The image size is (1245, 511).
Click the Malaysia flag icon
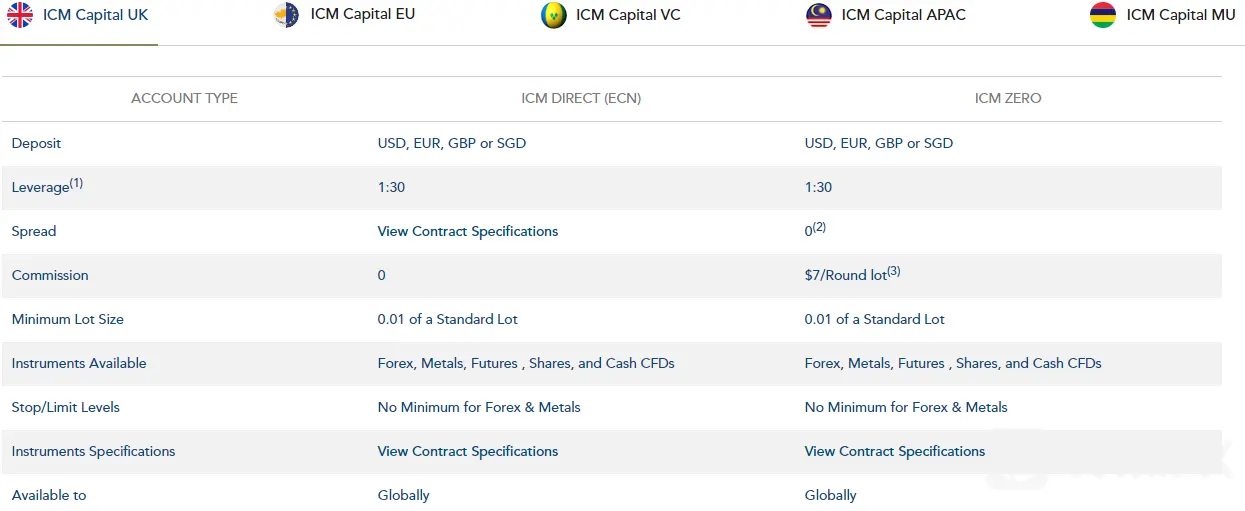tap(819, 15)
